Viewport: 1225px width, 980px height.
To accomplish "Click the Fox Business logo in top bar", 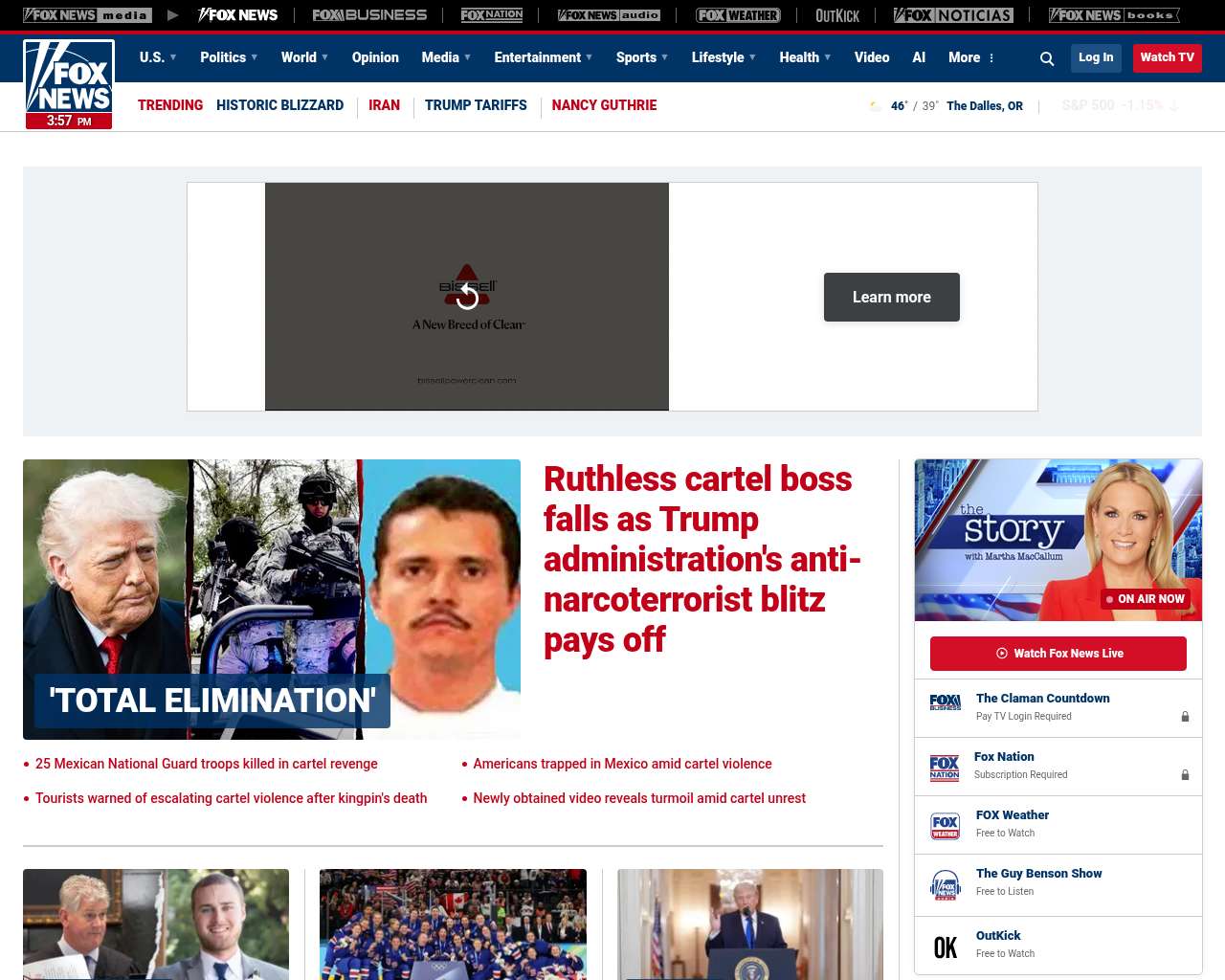I will coord(369,15).
